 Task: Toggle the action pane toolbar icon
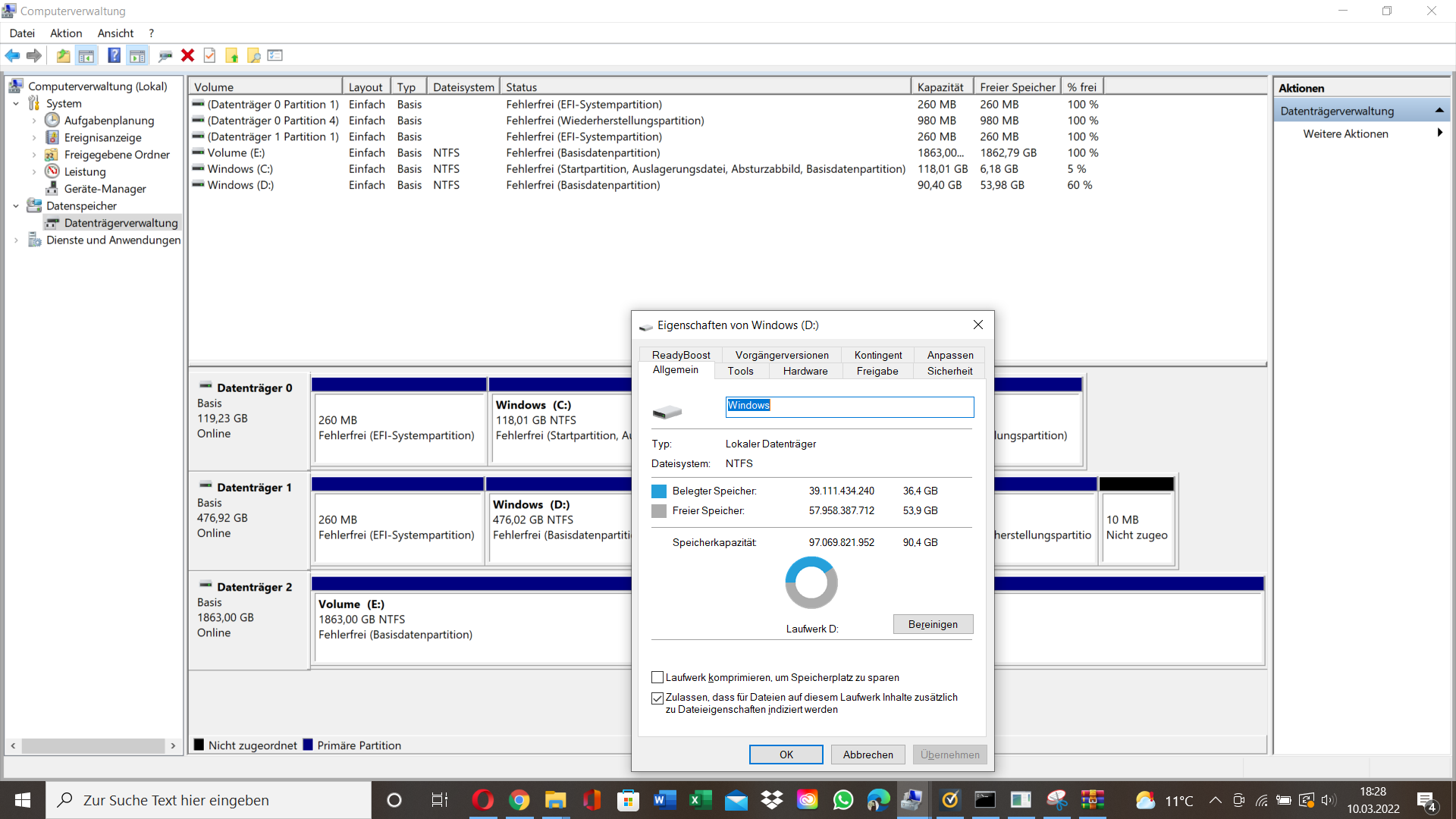pos(137,55)
